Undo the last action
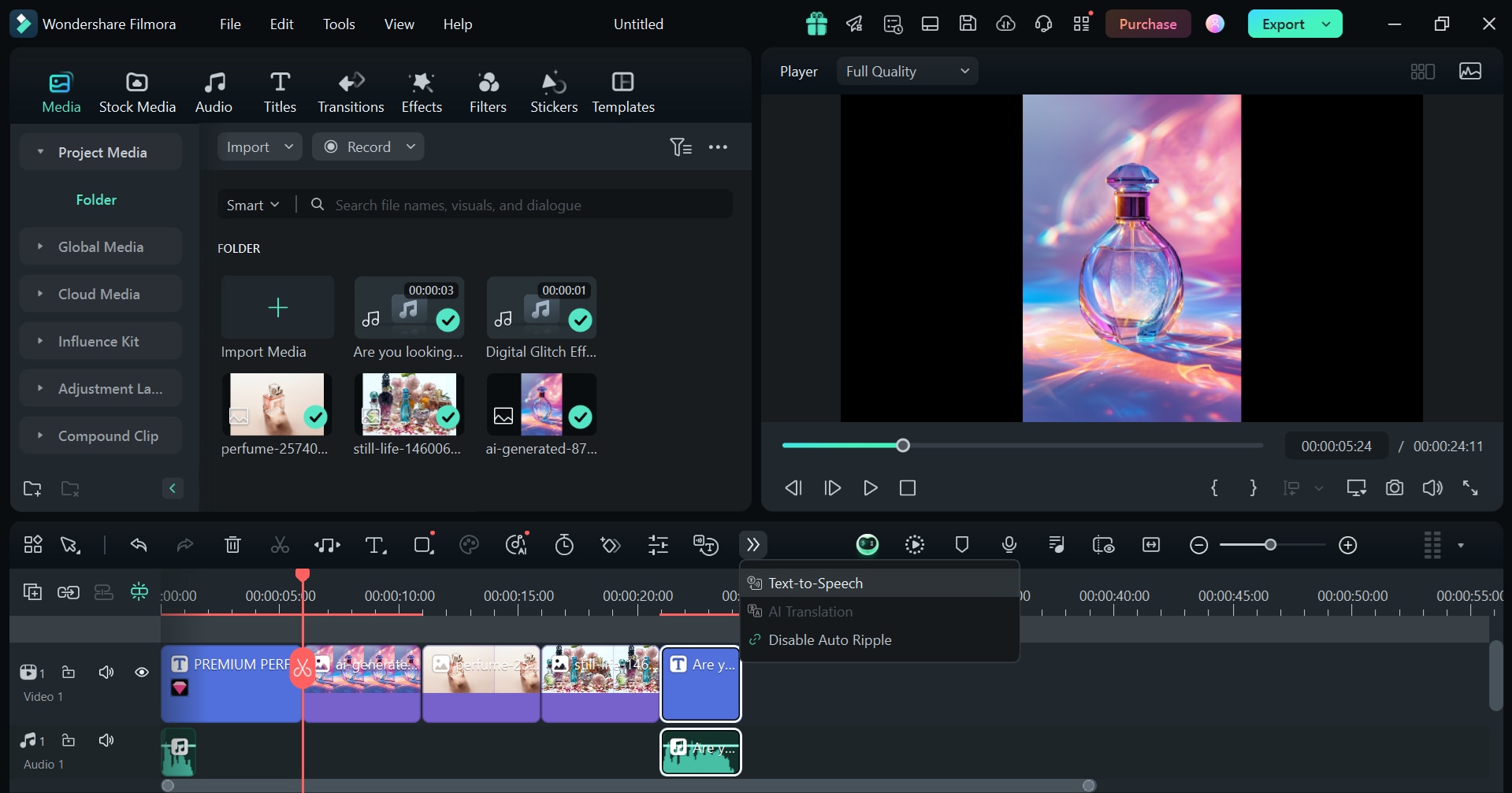Viewport: 1512px width, 793px height. click(139, 545)
